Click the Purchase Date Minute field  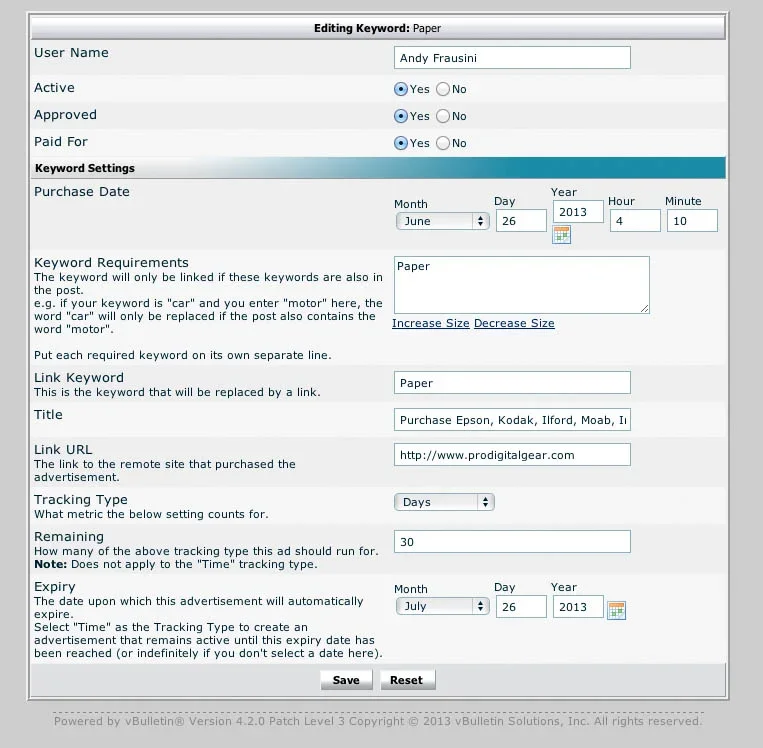point(692,221)
